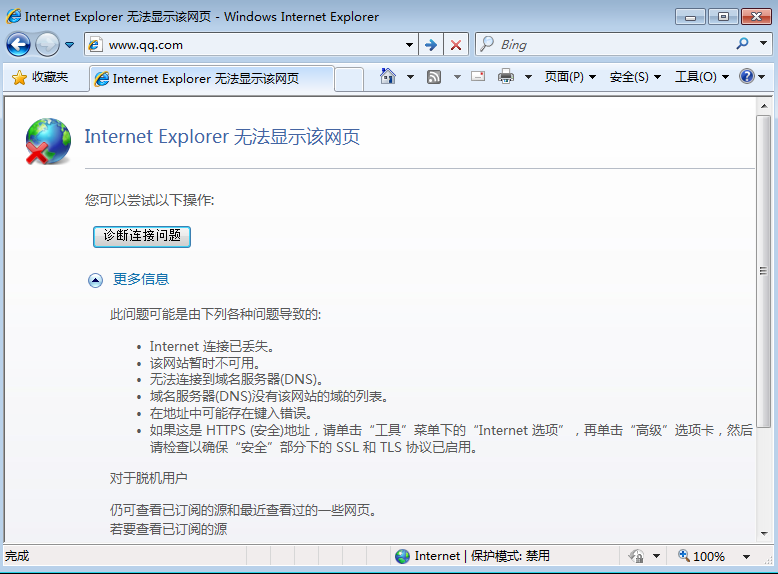Click the scrollbar up arrow
Viewport: 778px width, 574px height.
(764, 106)
